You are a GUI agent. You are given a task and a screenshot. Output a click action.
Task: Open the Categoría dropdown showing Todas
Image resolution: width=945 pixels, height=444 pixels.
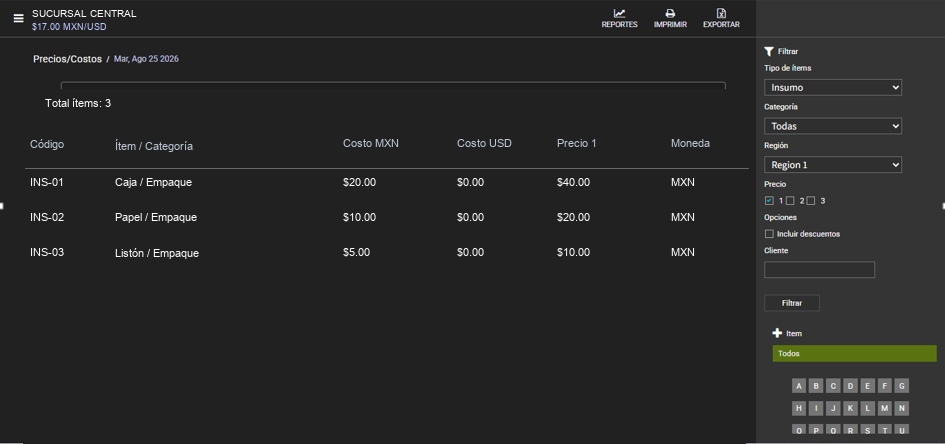pos(833,127)
